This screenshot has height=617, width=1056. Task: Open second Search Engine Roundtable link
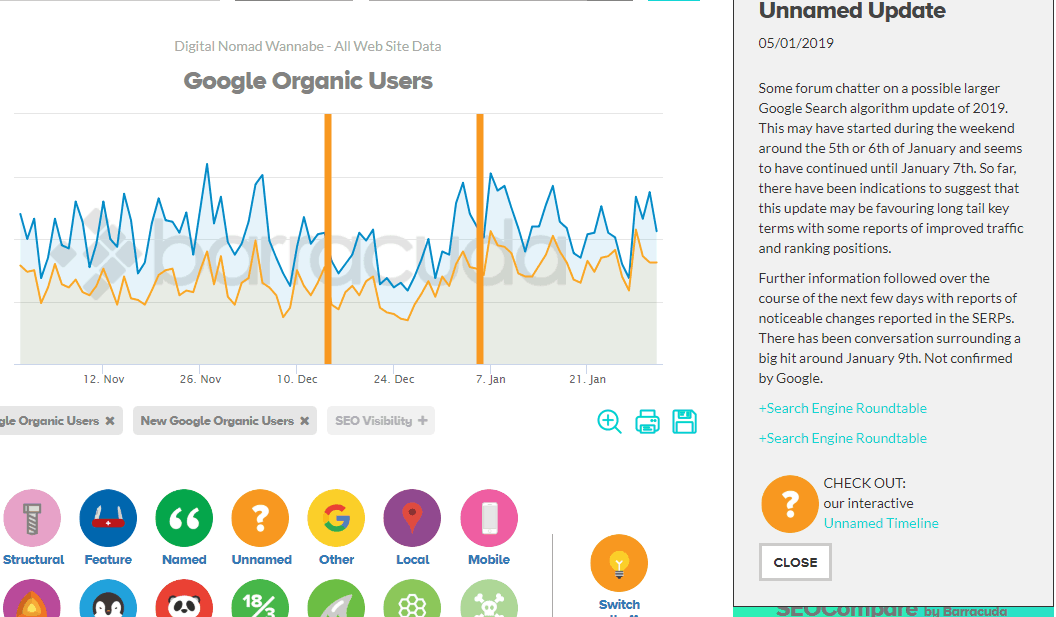click(x=842, y=438)
